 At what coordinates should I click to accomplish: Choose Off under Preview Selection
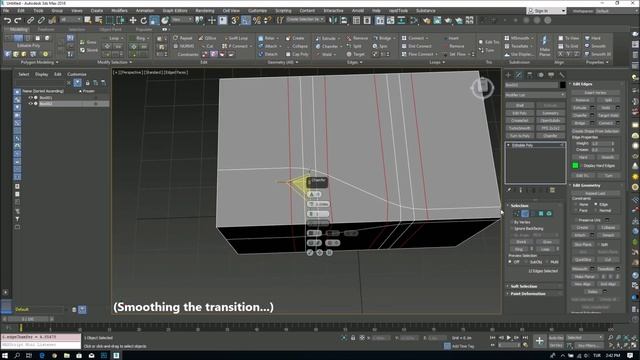(x=510, y=262)
